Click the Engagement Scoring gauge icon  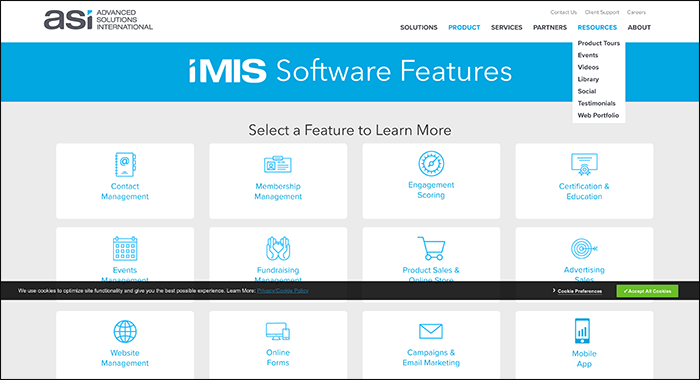click(x=431, y=163)
